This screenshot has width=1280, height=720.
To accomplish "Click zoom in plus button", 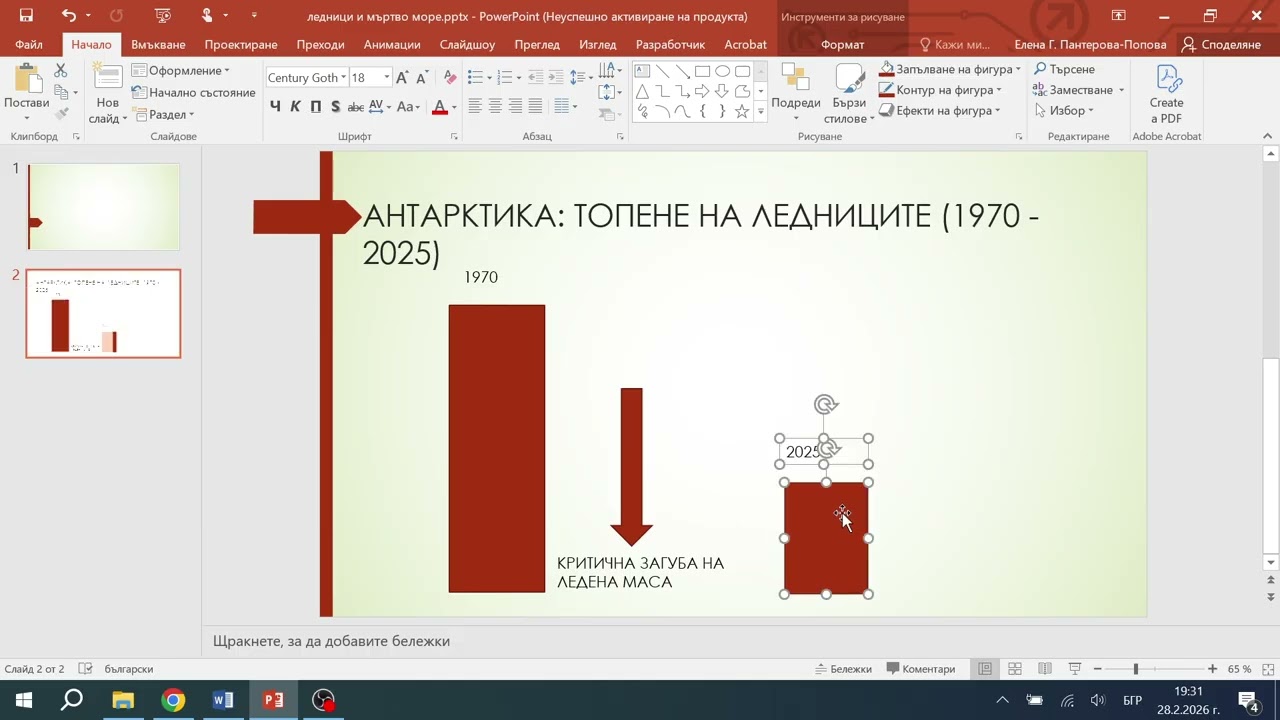I will point(1212,669).
